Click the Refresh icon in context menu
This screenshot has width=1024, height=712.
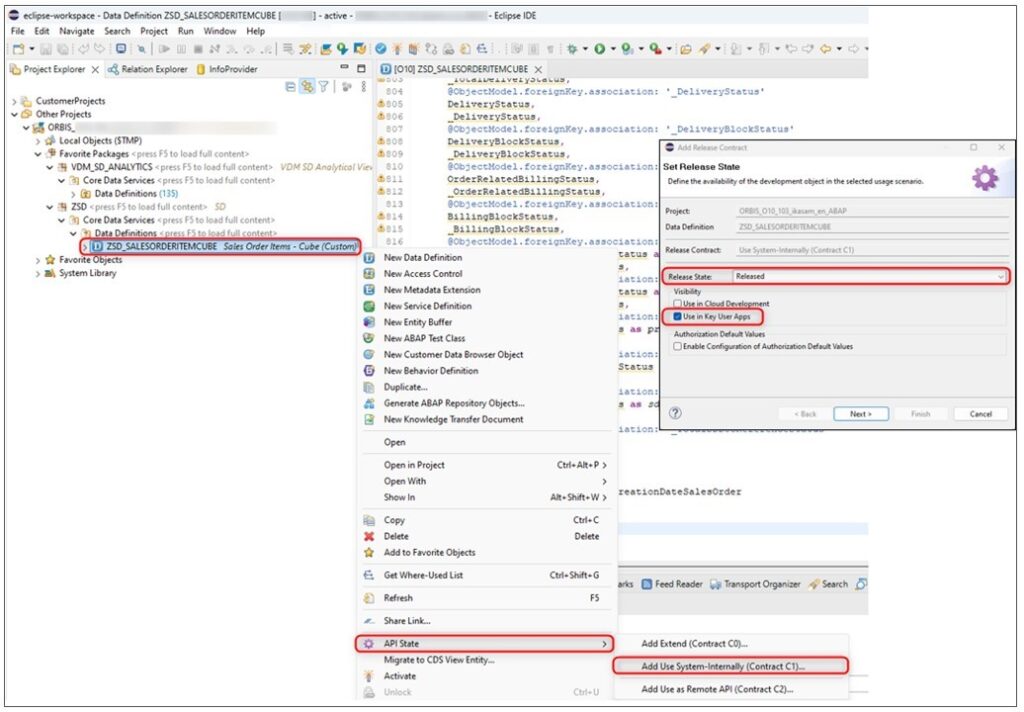pyautogui.click(x=369, y=598)
